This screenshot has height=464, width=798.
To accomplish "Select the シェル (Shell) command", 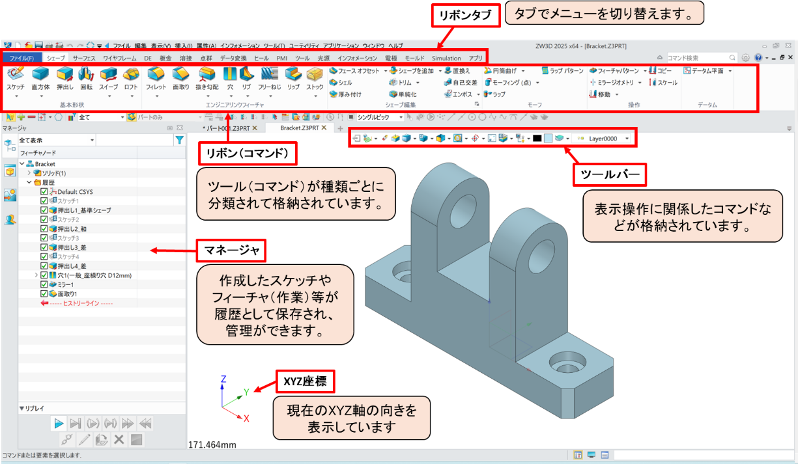I will tap(341, 82).
